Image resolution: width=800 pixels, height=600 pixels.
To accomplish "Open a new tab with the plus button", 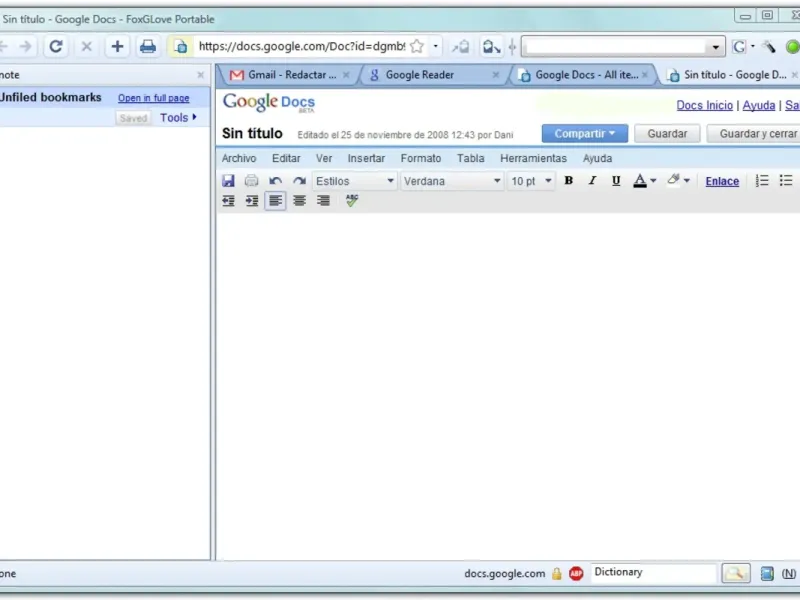I will pyautogui.click(x=117, y=46).
